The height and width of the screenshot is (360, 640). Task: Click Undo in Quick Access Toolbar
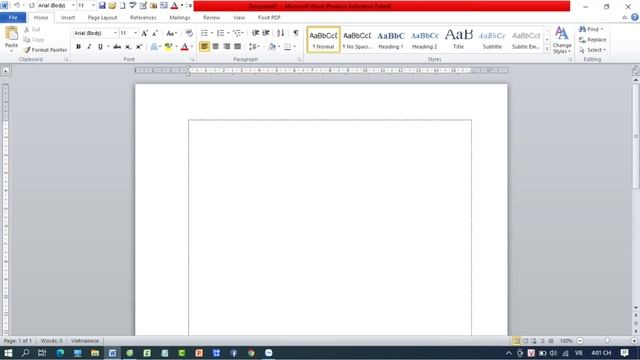pos(17,6)
